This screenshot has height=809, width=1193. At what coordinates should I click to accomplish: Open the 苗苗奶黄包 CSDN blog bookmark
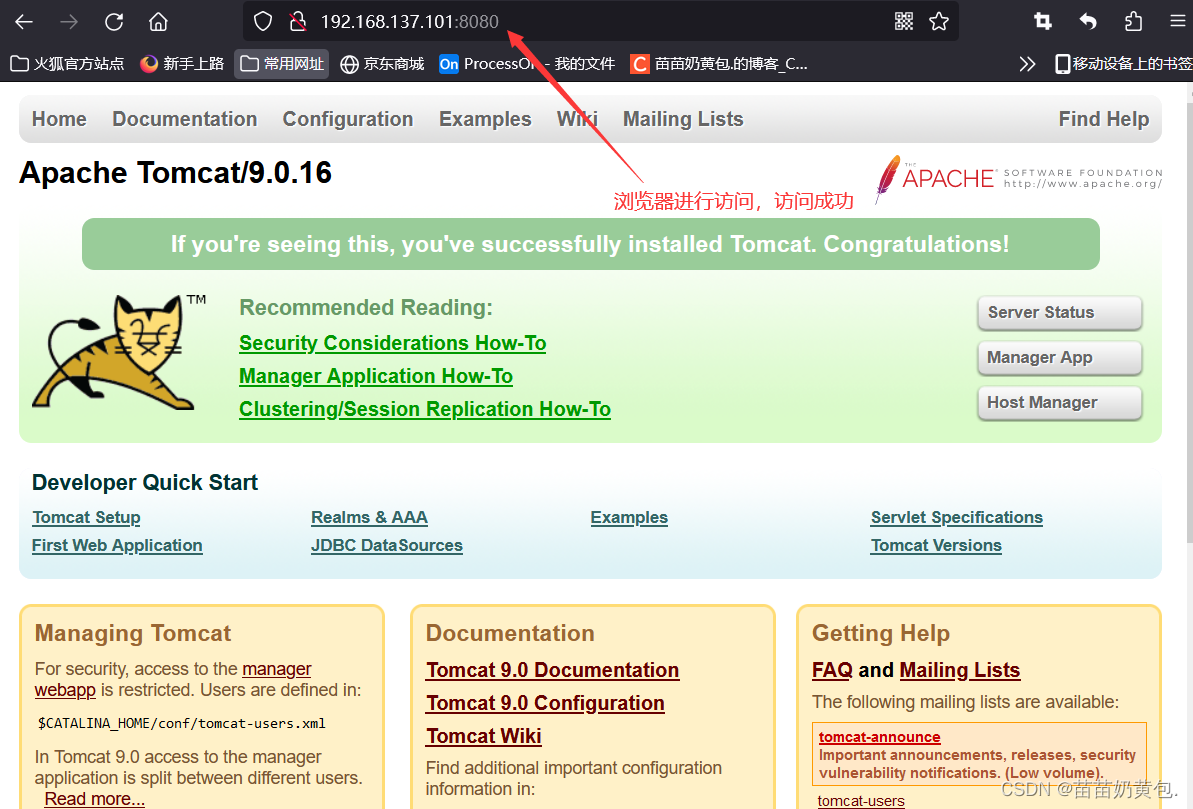point(719,64)
